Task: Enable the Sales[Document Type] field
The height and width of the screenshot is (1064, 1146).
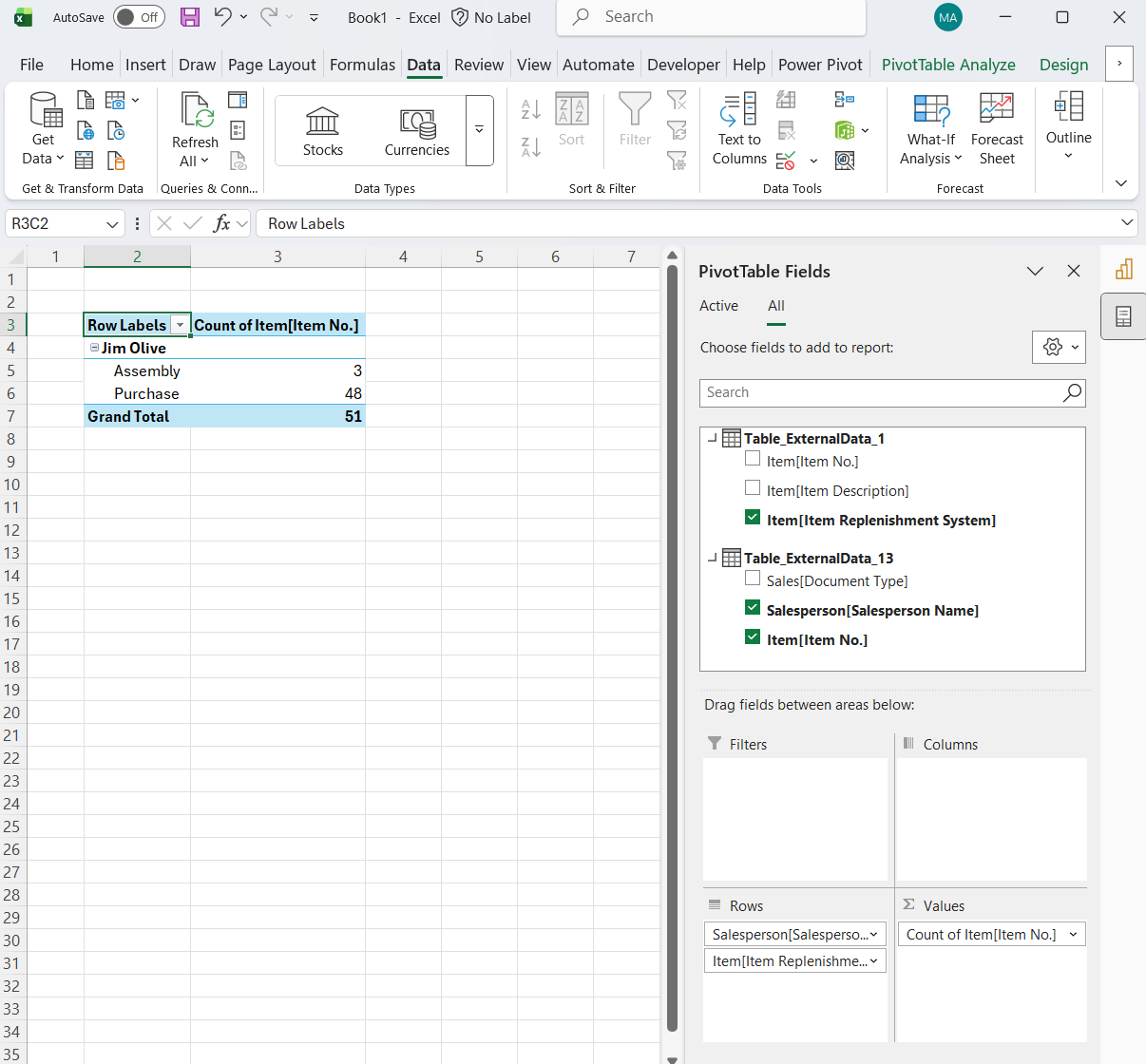Action: point(754,578)
